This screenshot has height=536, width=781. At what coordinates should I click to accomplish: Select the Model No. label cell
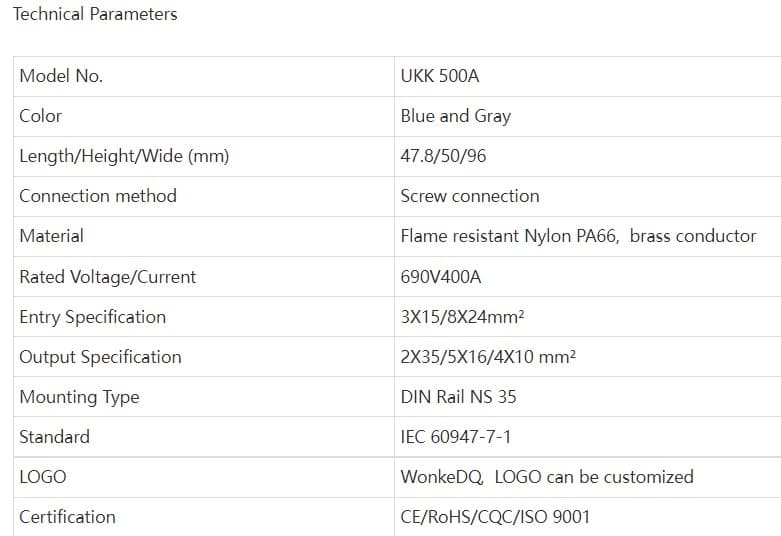coord(204,76)
